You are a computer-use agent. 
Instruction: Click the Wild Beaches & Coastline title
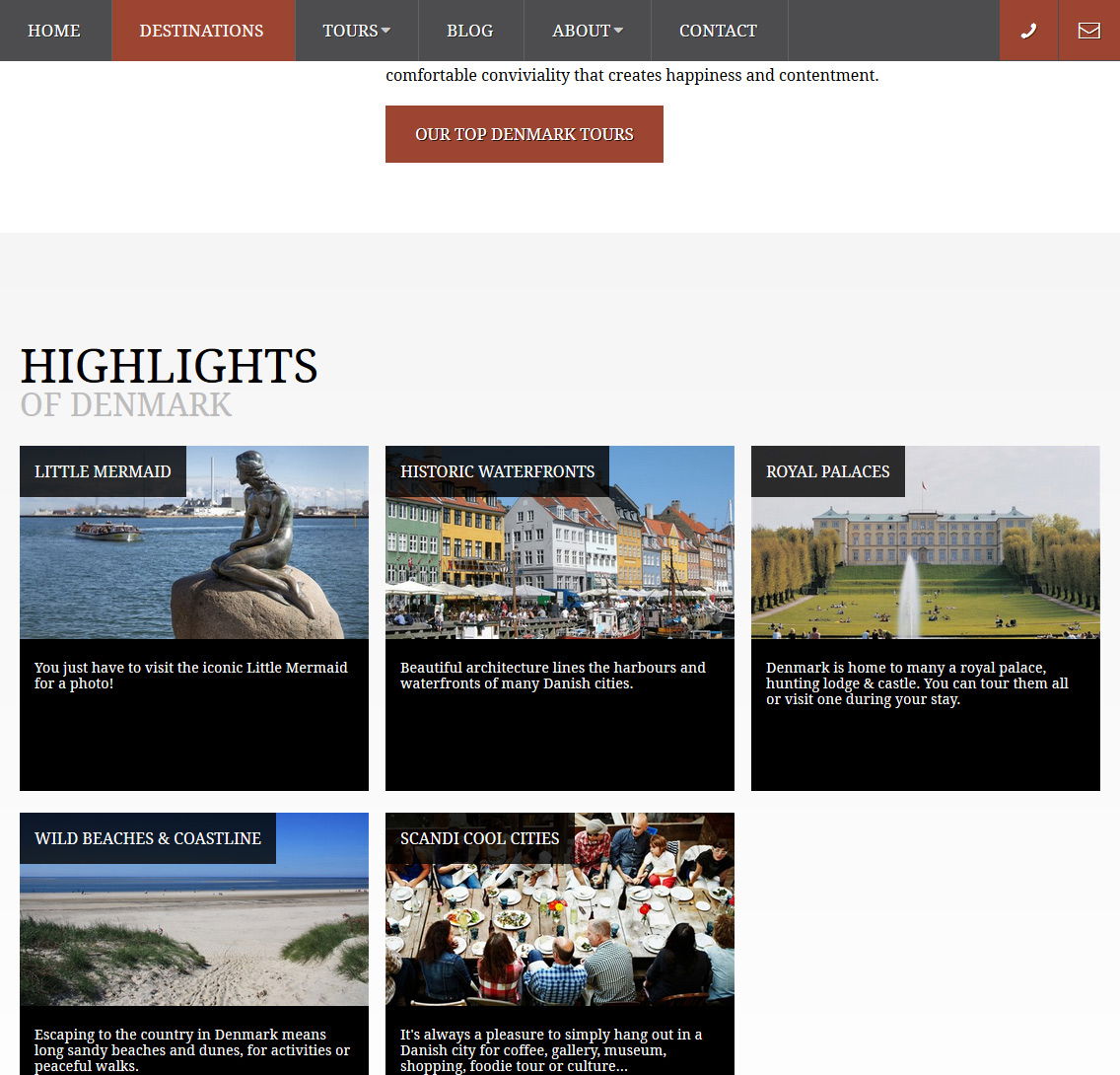click(x=148, y=838)
